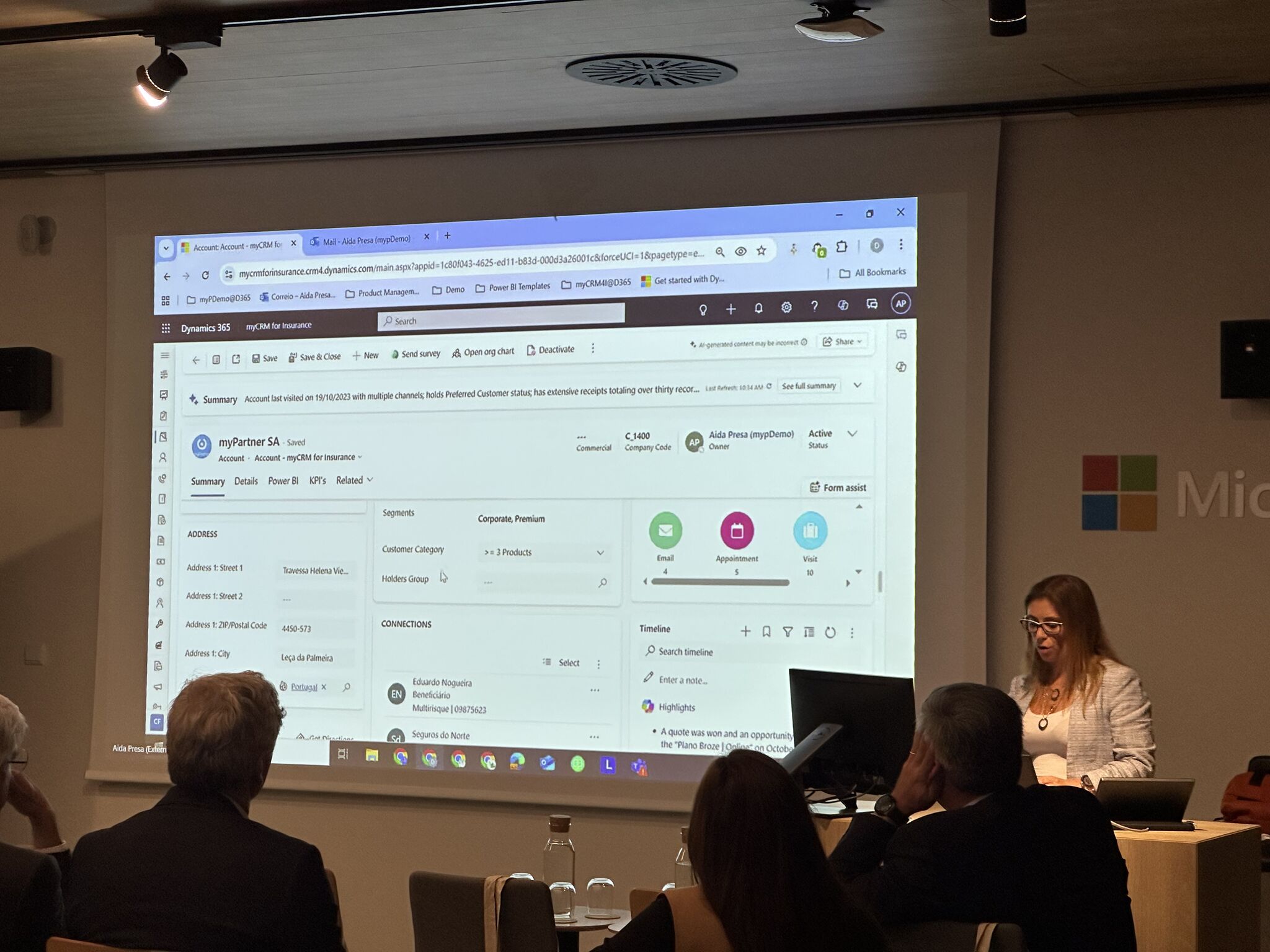Viewport: 1270px width, 952px height.
Task: Open the browser tab search dropdown
Action: [x=166, y=249]
